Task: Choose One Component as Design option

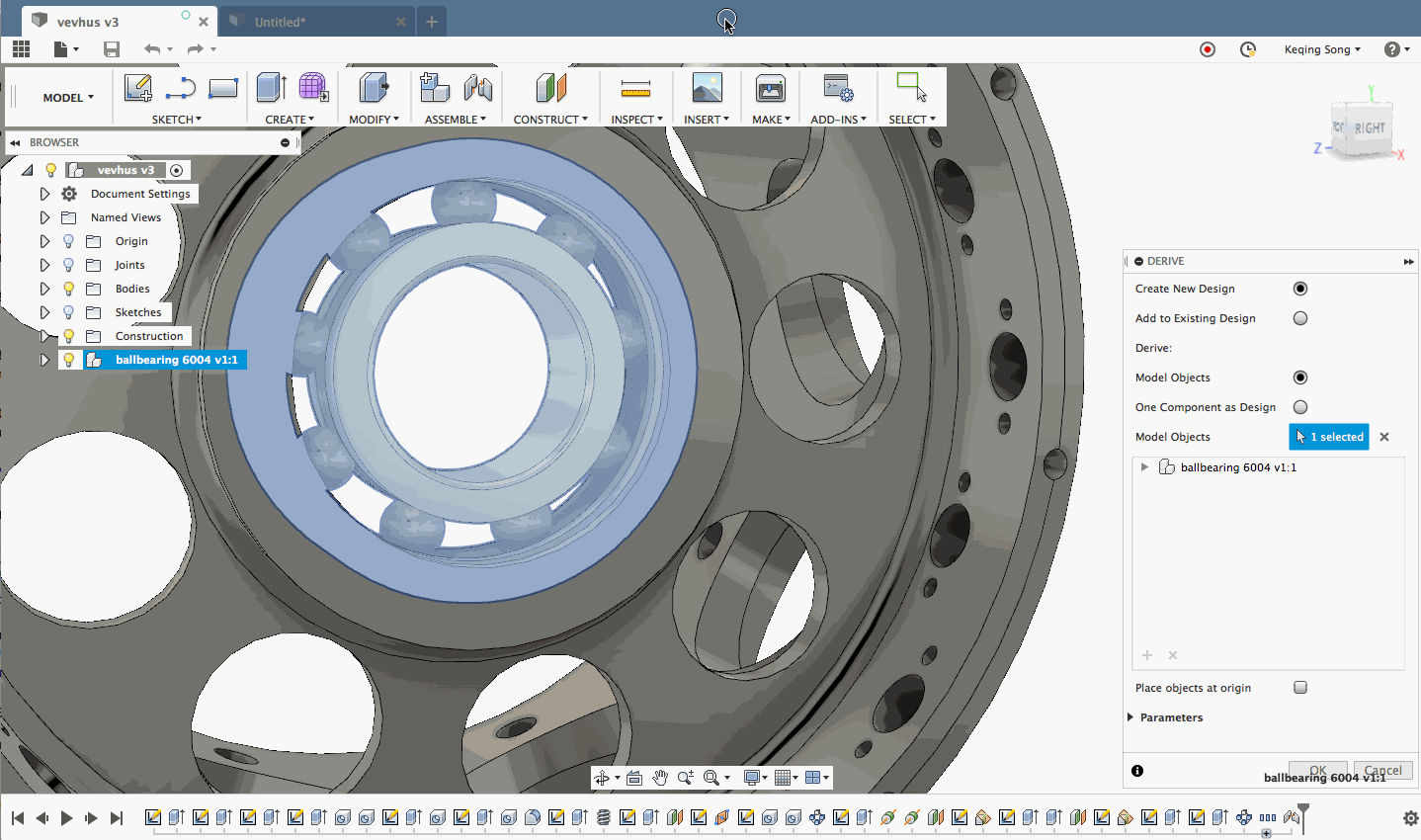Action: point(1300,407)
